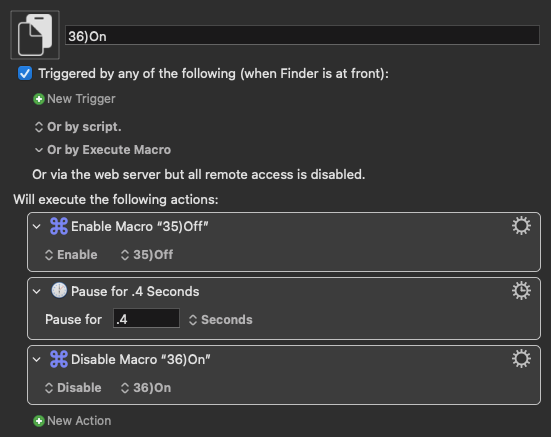
Task: Open the Enable action type popup
Action: [x=71, y=255]
